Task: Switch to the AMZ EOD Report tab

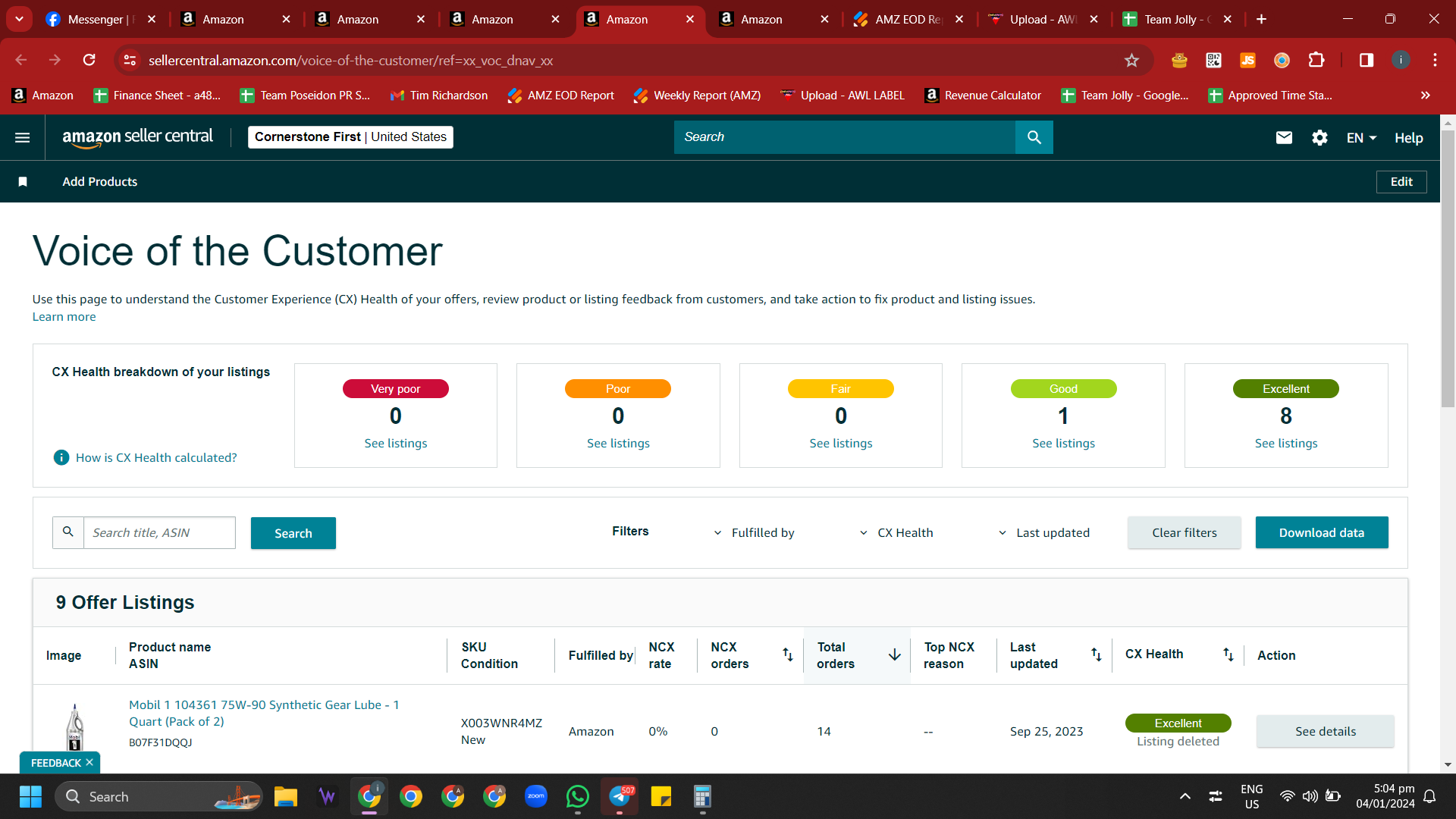Action: (x=907, y=19)
